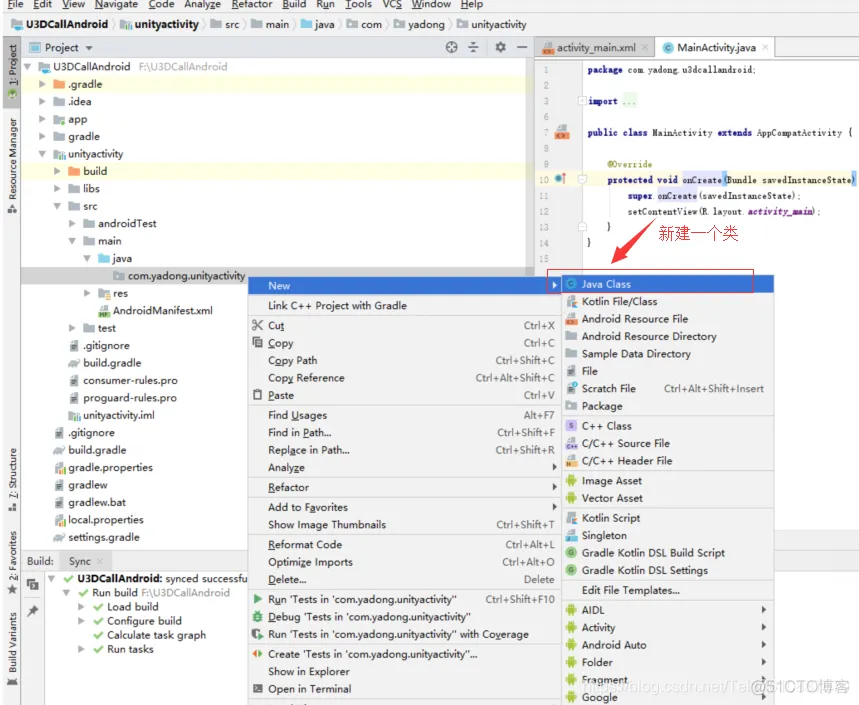This screenshot has height=705, width=859.
Task: Open the Structure side tab
Action: [x=12, y=479]
